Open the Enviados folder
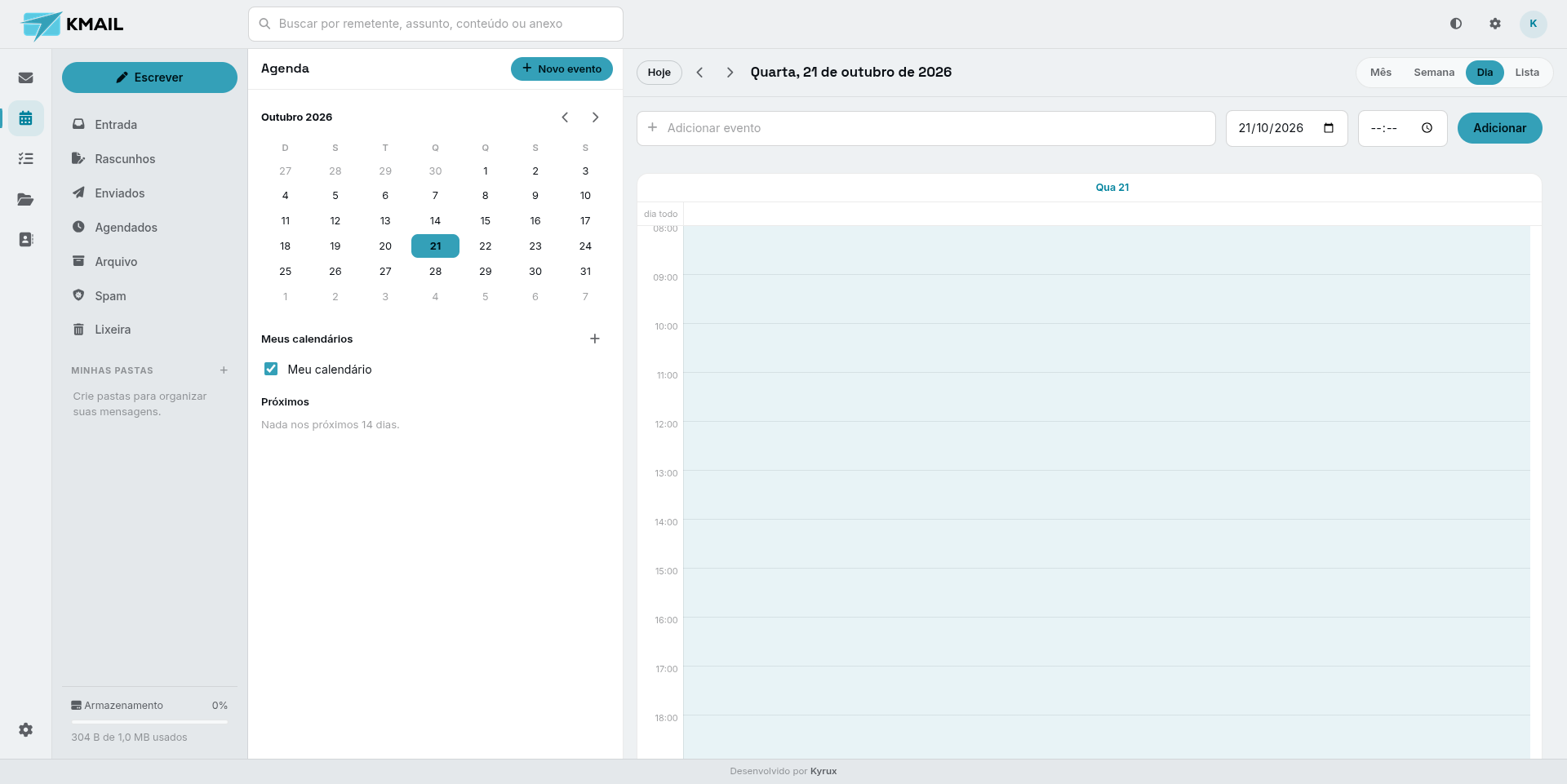Screen dimensions: 1567x784 [x=150, y=193]
